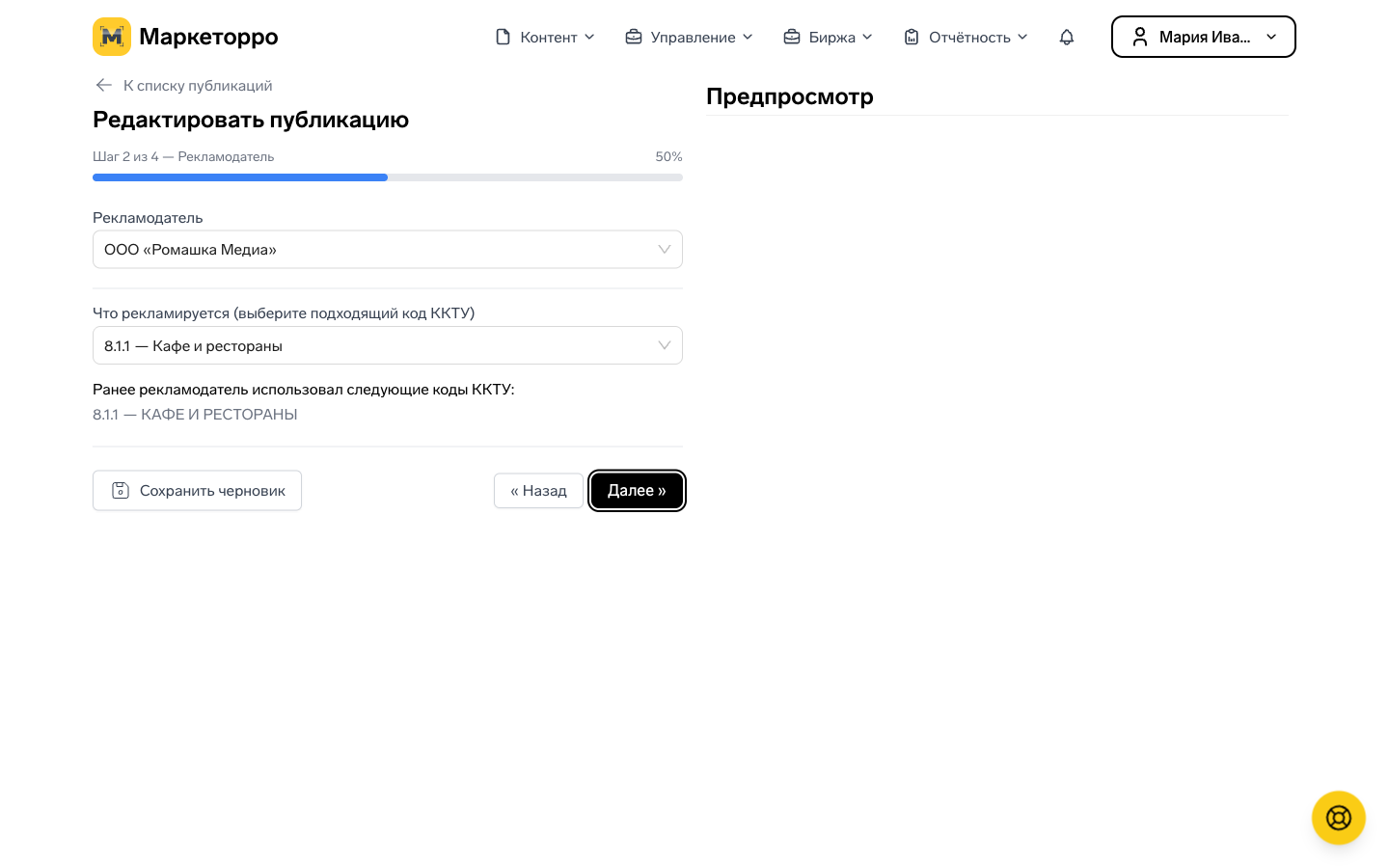Click the Маркеторро brand name
Viewport: 1389px width, 868px height.
click(x=208, y=37)
